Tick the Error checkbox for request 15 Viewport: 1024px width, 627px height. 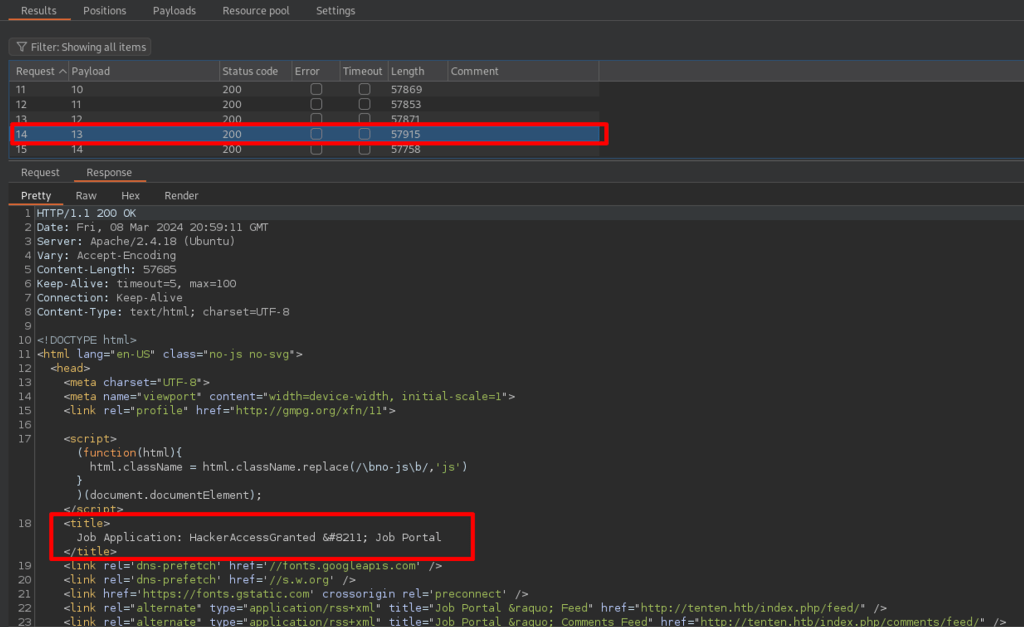pos(316,149)
